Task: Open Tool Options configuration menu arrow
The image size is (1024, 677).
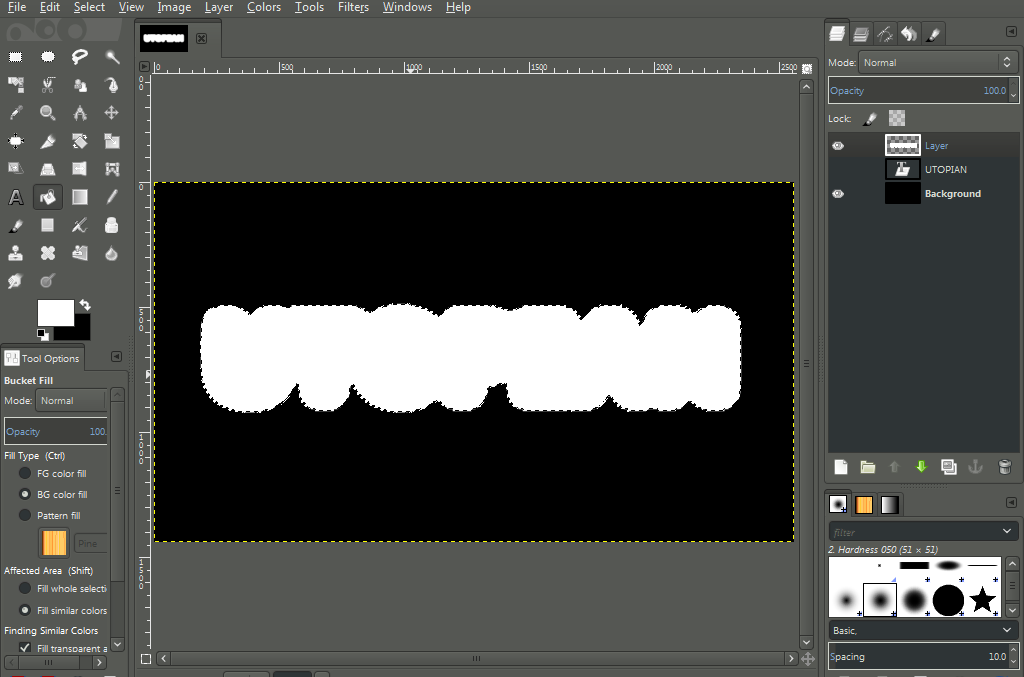Action: point(116,356)
